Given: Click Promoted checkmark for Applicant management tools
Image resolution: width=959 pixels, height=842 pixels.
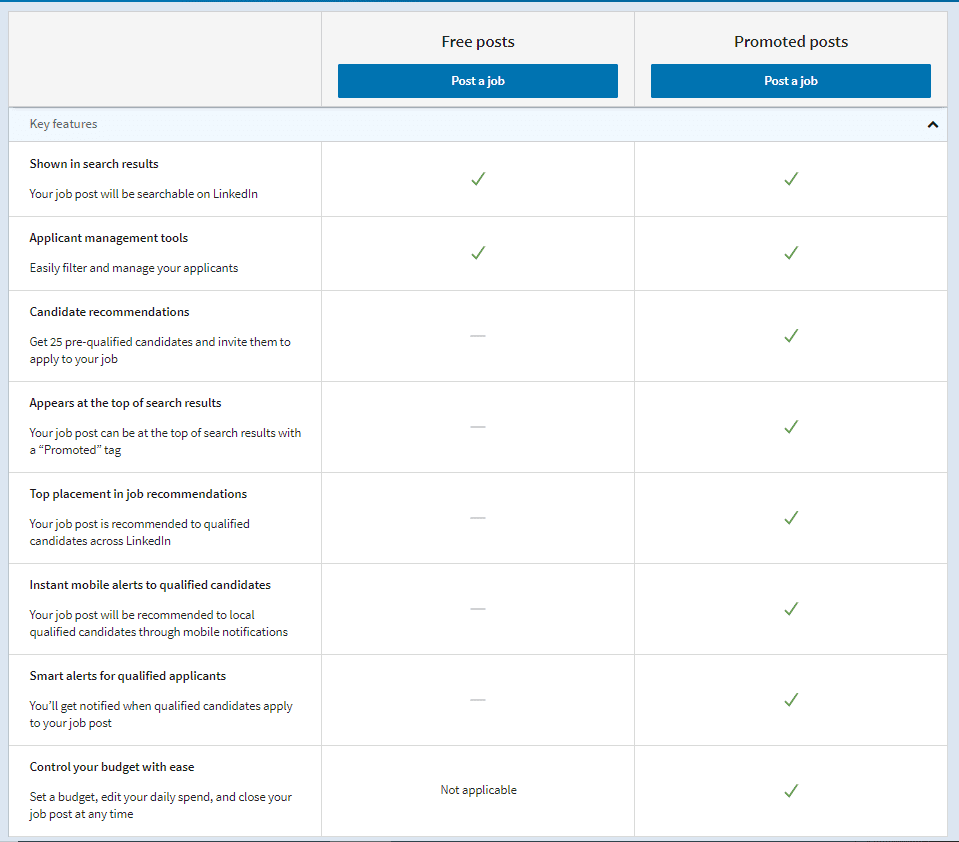Looking at the screenshot, I should tap(791, 253).
